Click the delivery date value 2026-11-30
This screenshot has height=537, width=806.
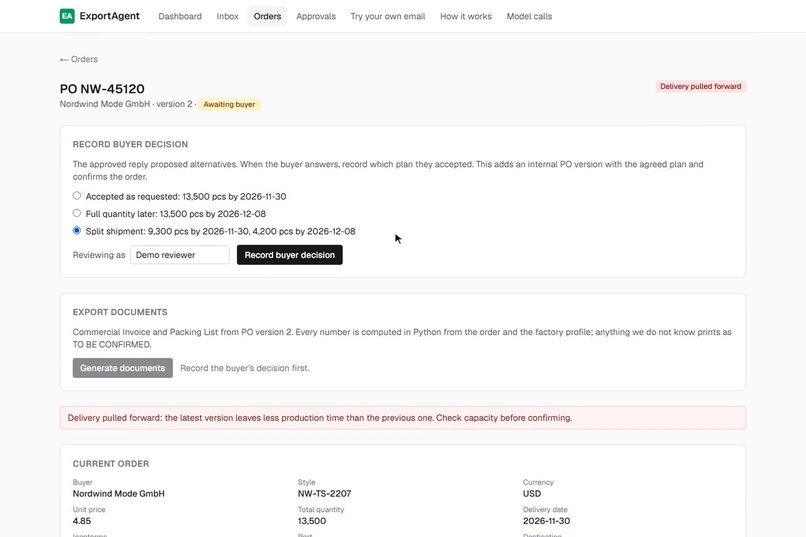546,521
